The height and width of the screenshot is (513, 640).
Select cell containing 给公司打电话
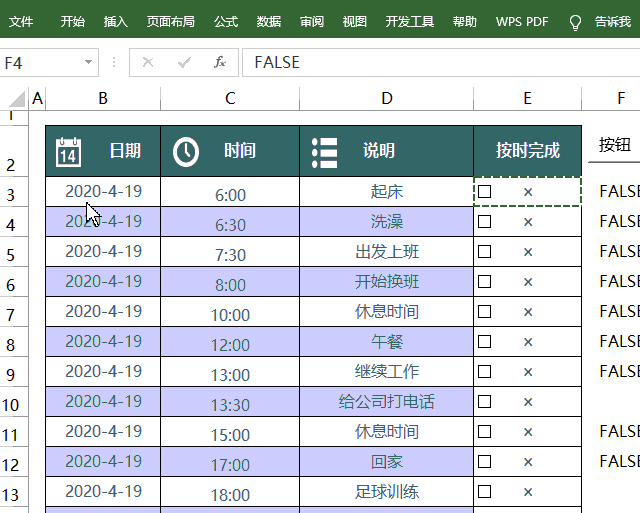click(387, 402)
